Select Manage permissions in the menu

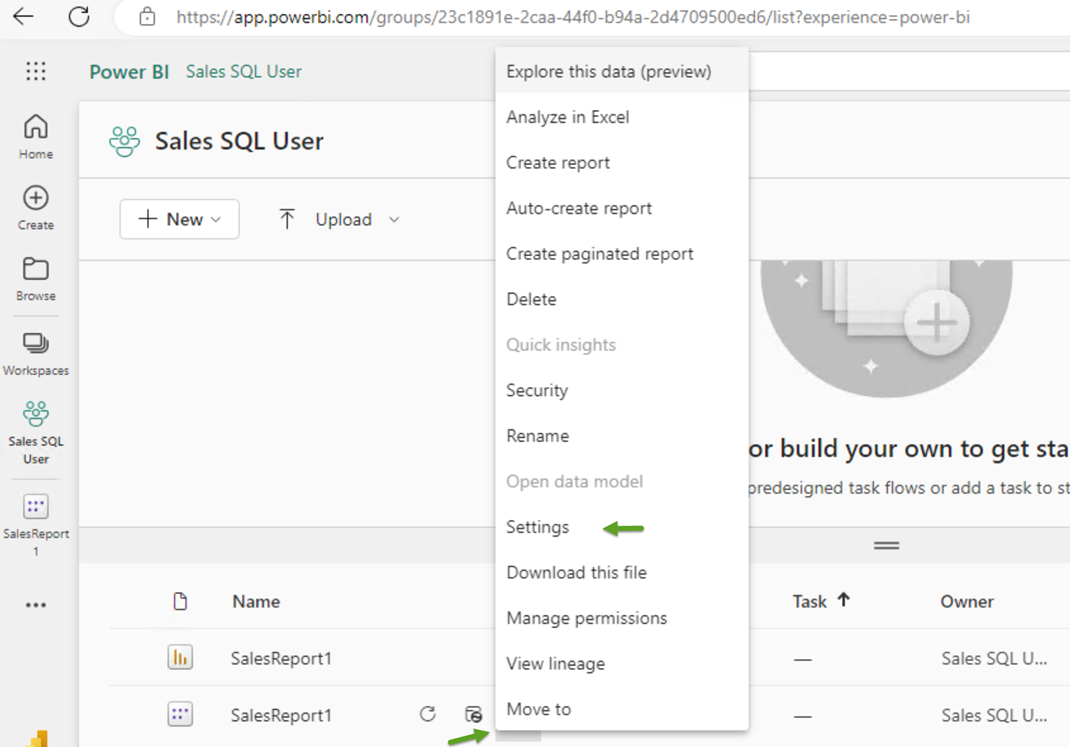pos(587,618)
